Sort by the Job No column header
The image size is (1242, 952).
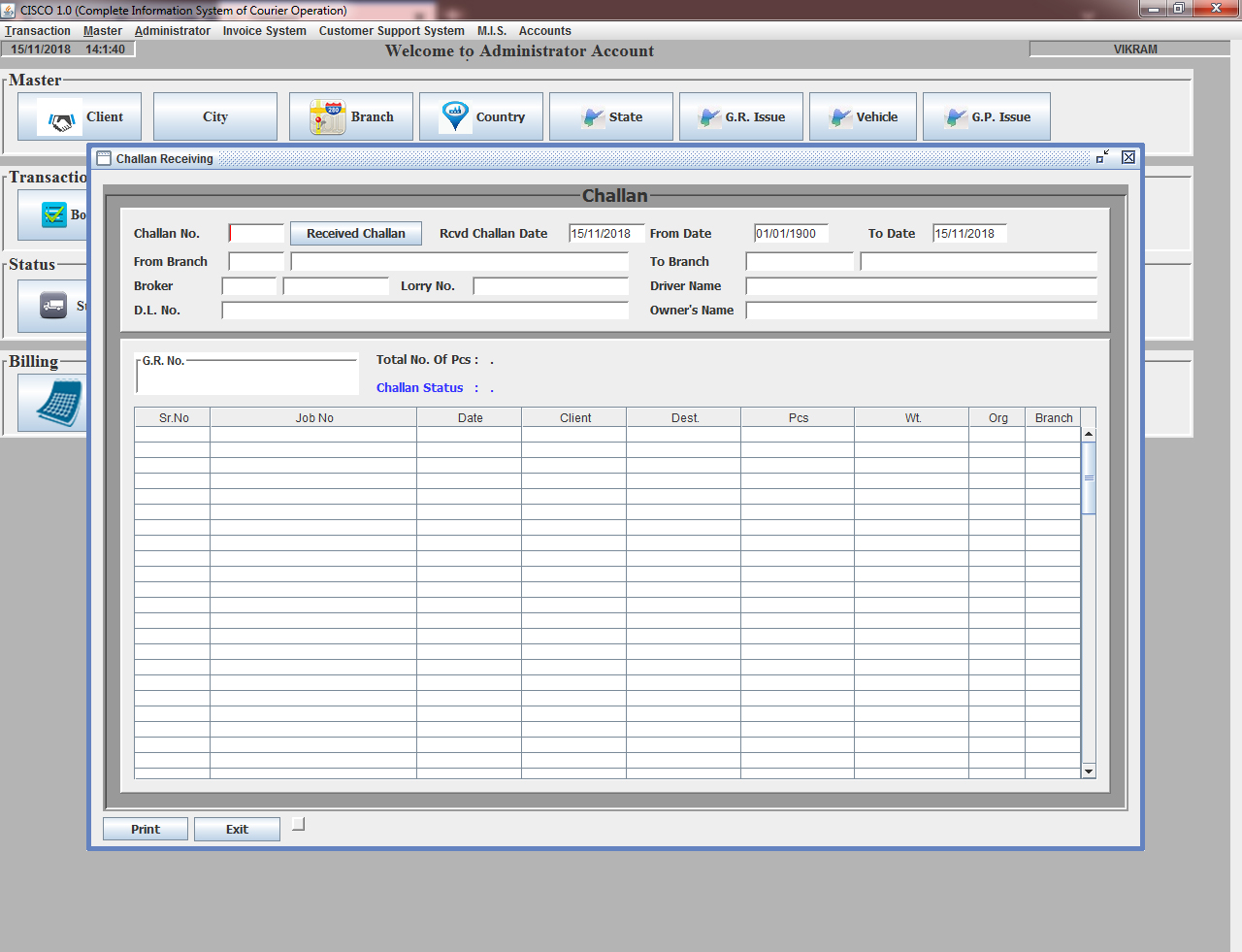click(313, 418)
